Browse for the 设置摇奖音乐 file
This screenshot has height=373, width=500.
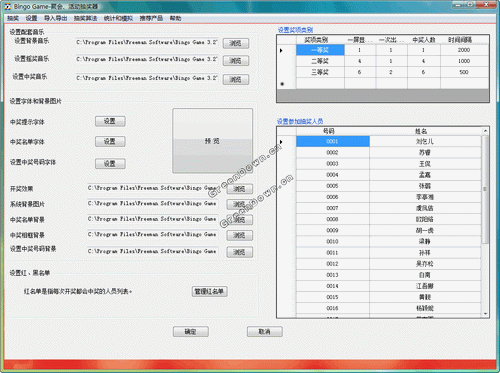point(236,61)
